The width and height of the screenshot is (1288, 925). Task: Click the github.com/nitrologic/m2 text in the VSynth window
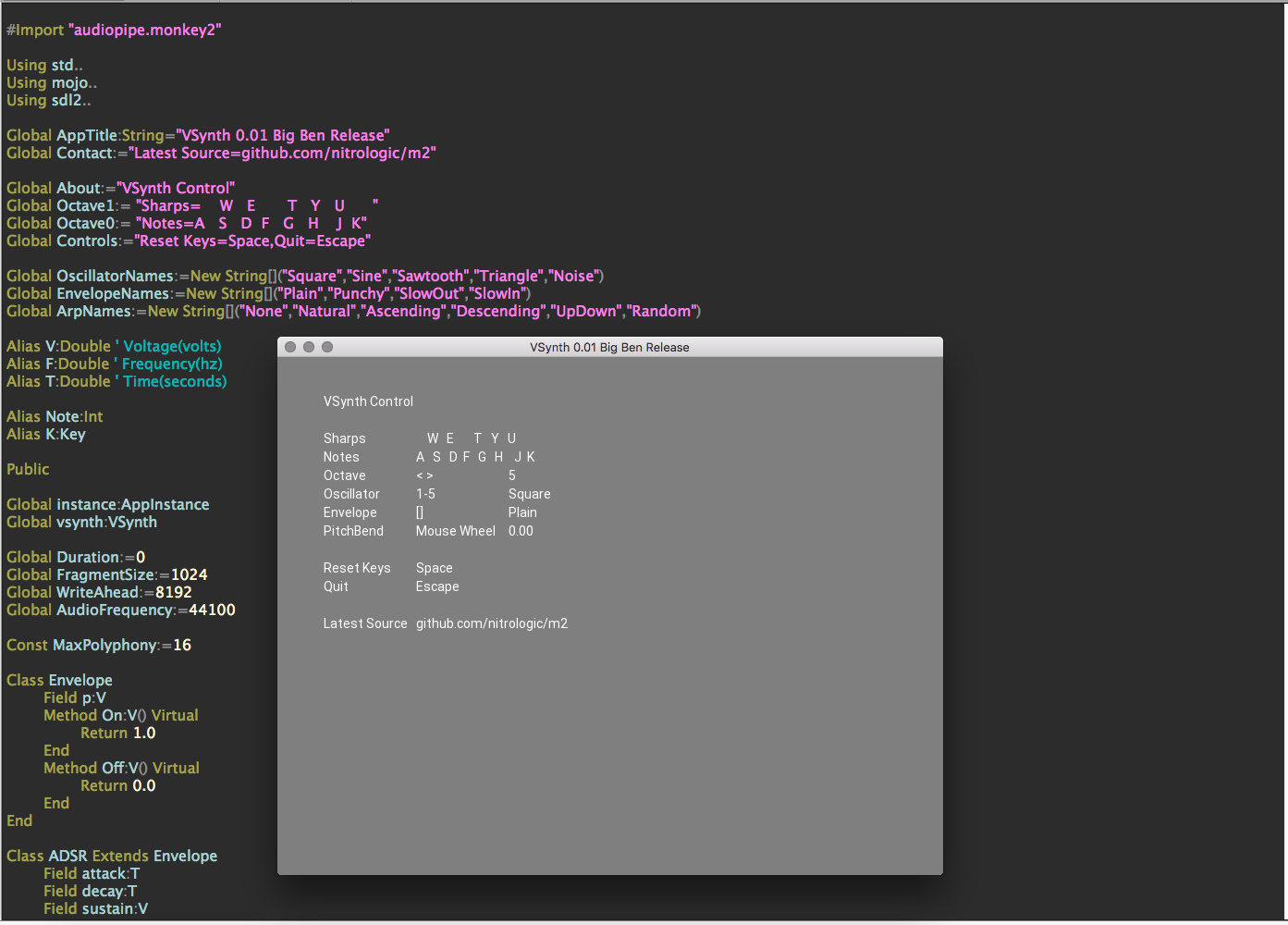491,623
